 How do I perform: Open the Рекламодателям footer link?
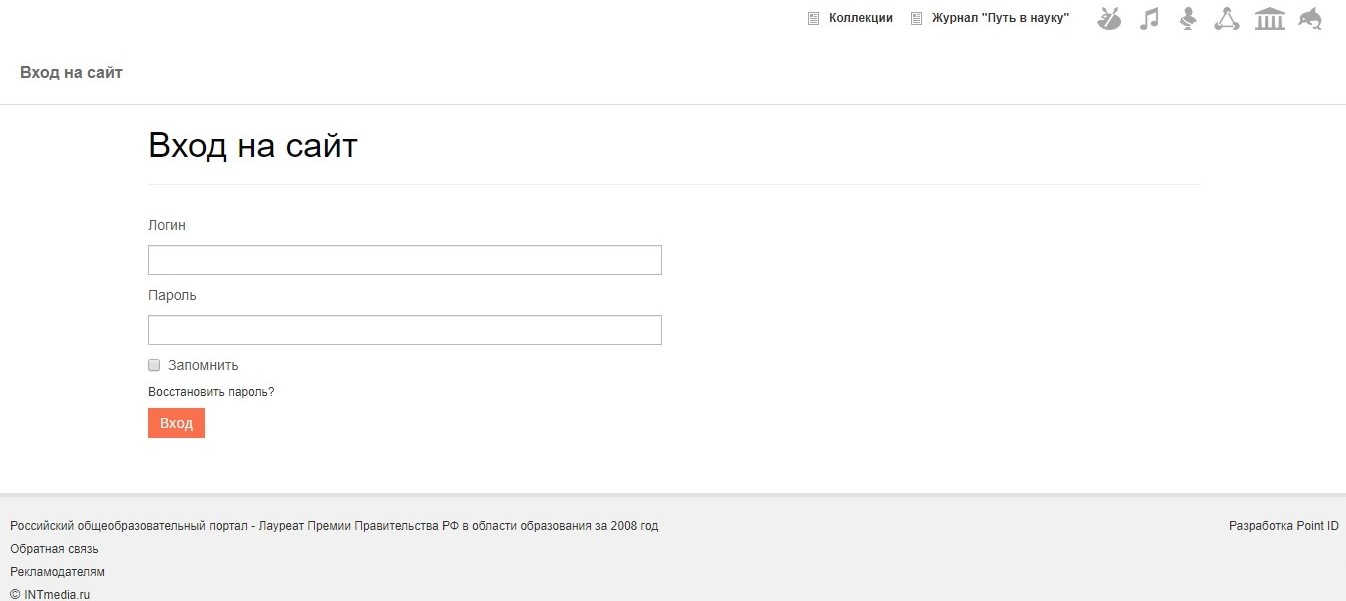[57, 572]
